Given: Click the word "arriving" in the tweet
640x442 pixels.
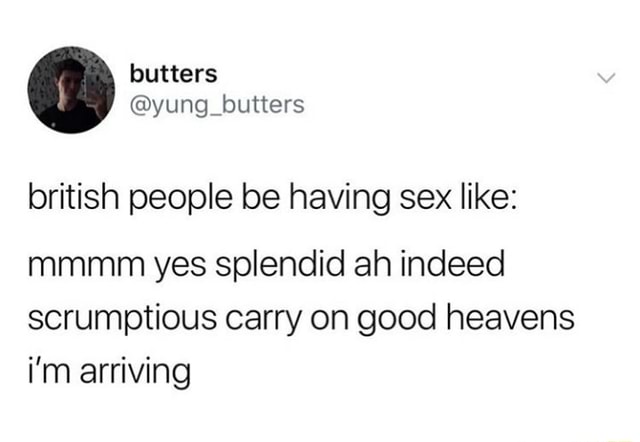Looking at the screenshot, I should point(135,374).
